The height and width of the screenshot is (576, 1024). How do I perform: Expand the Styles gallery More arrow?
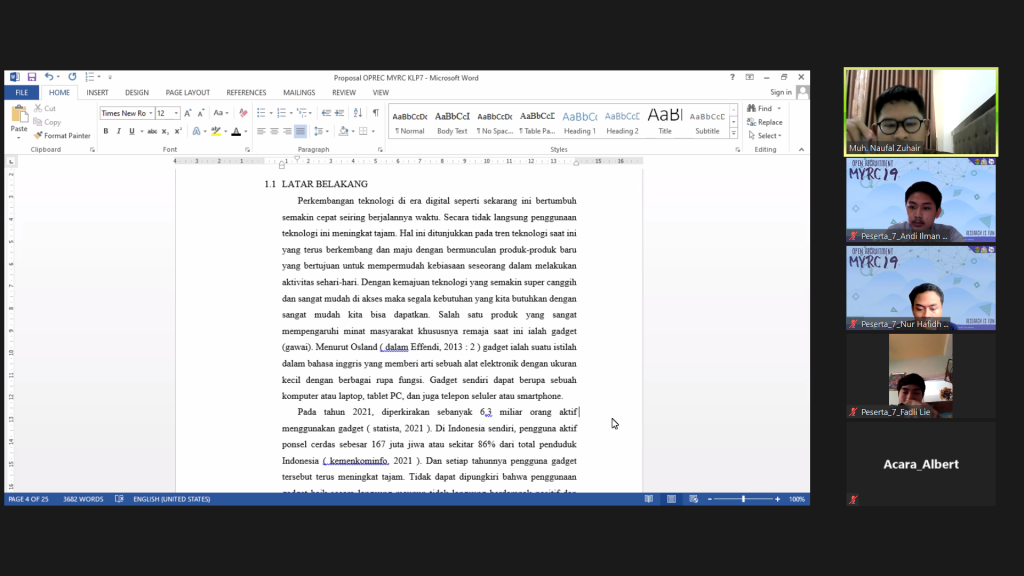tap(733, 133)
